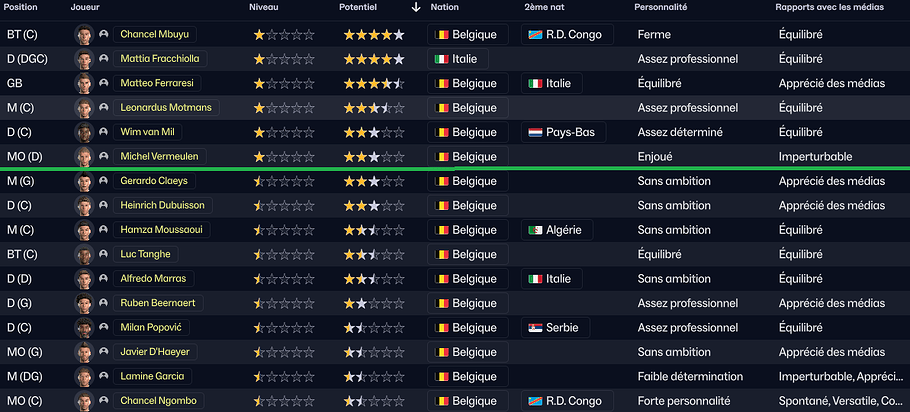Click the sort arrow beside Potentiel header
Screen dimensions: 910x412
416,7
